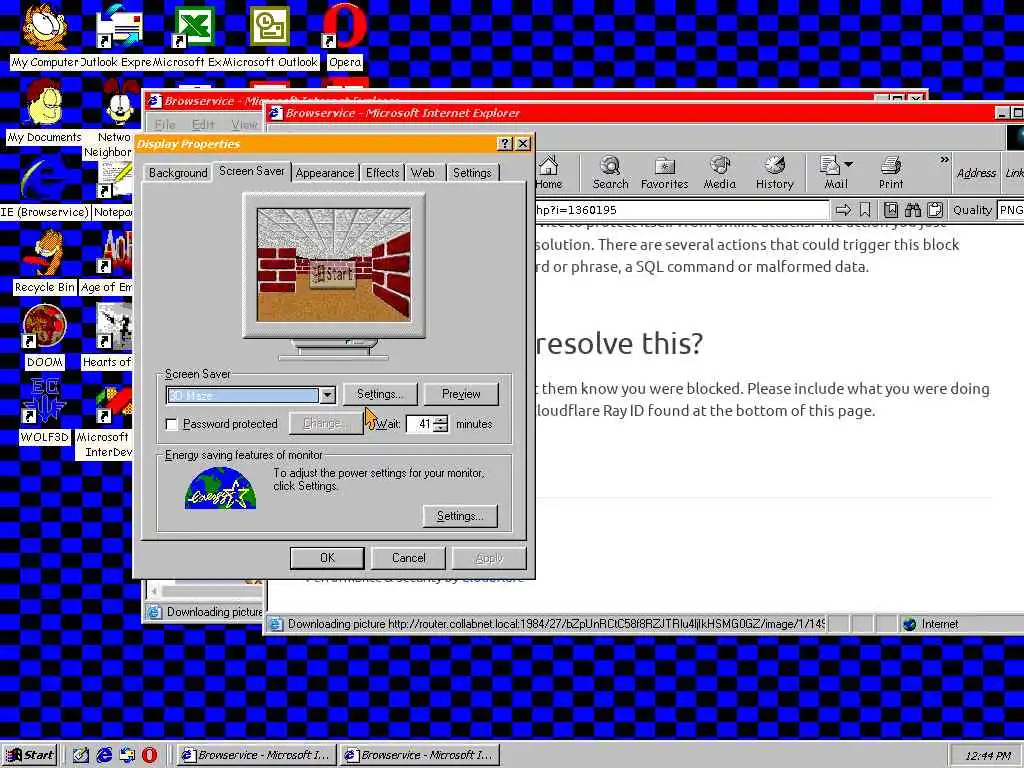Select the Microsoft Outlook desktop icon

tap(270, 36)
